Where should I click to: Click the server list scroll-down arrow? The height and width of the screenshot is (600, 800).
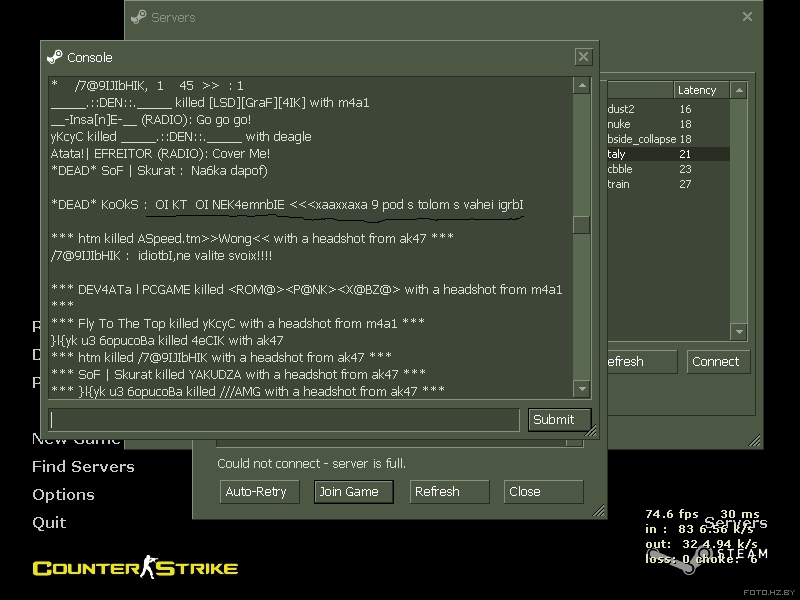pyautogui.click(x=739, y=332)
